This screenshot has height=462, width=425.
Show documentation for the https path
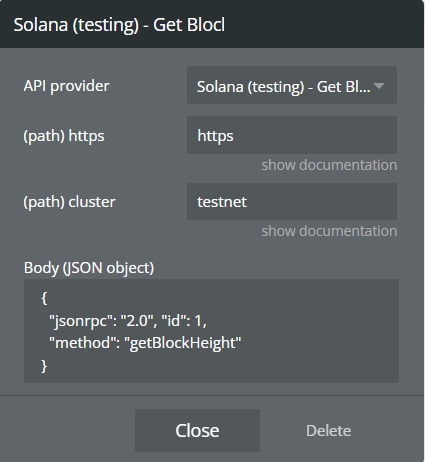(x=329, y=165)
